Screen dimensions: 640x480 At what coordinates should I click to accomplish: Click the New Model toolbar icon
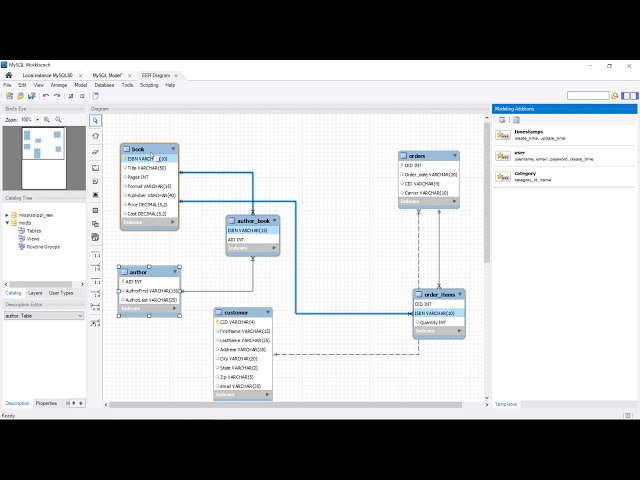[9, 96]
